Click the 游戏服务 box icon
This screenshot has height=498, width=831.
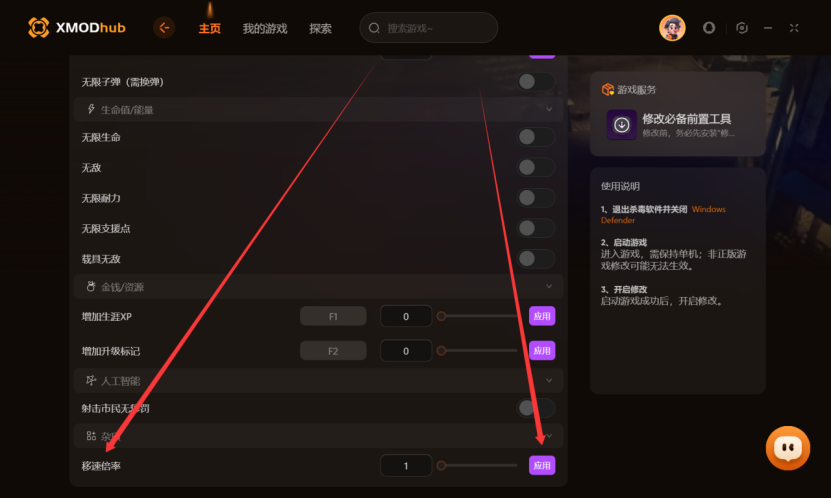607,90
